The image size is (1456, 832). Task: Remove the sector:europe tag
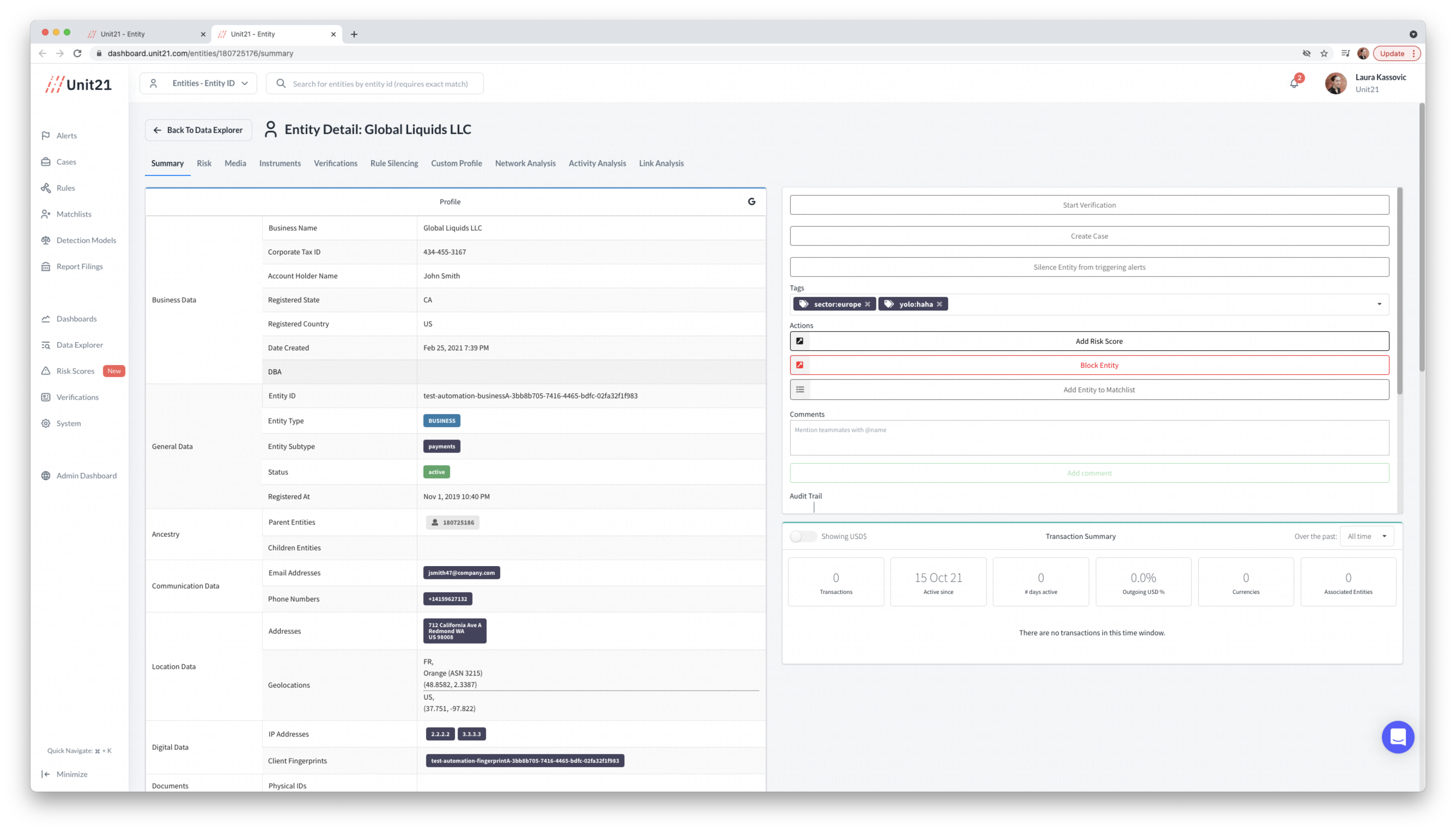(x=867, y=304)
